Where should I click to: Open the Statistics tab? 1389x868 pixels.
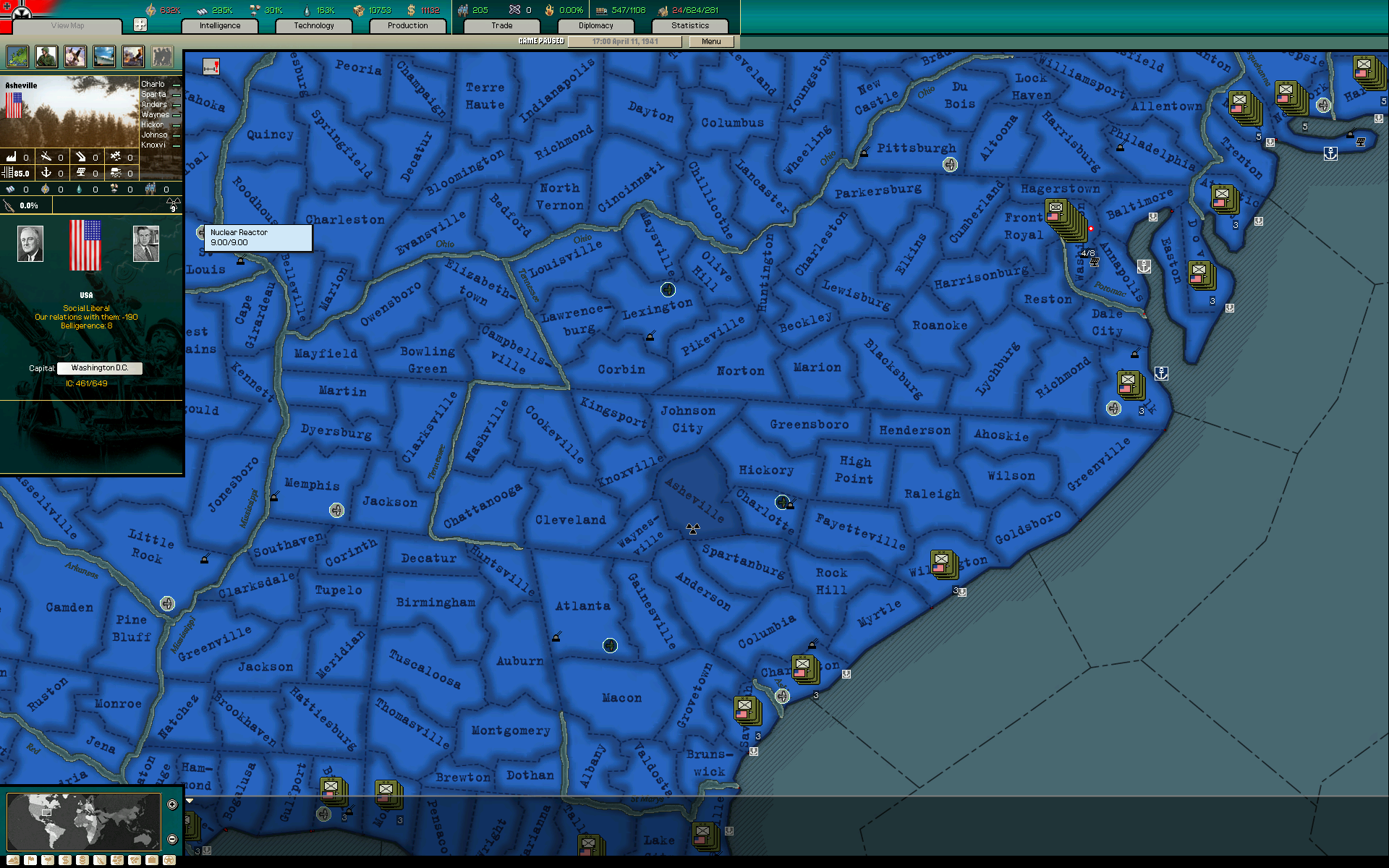tap(690, 25)
